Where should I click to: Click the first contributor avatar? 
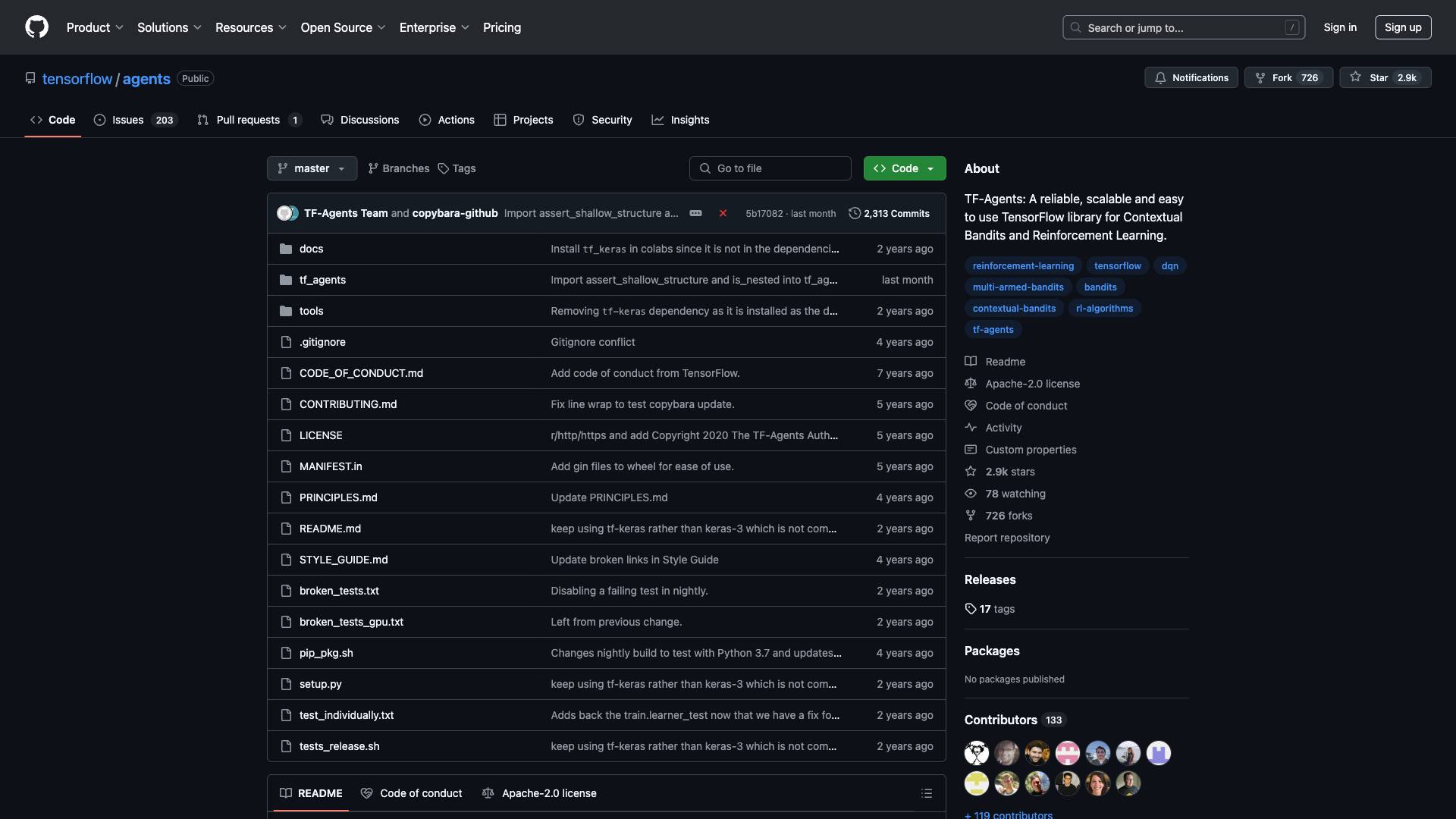pos(977,753)
